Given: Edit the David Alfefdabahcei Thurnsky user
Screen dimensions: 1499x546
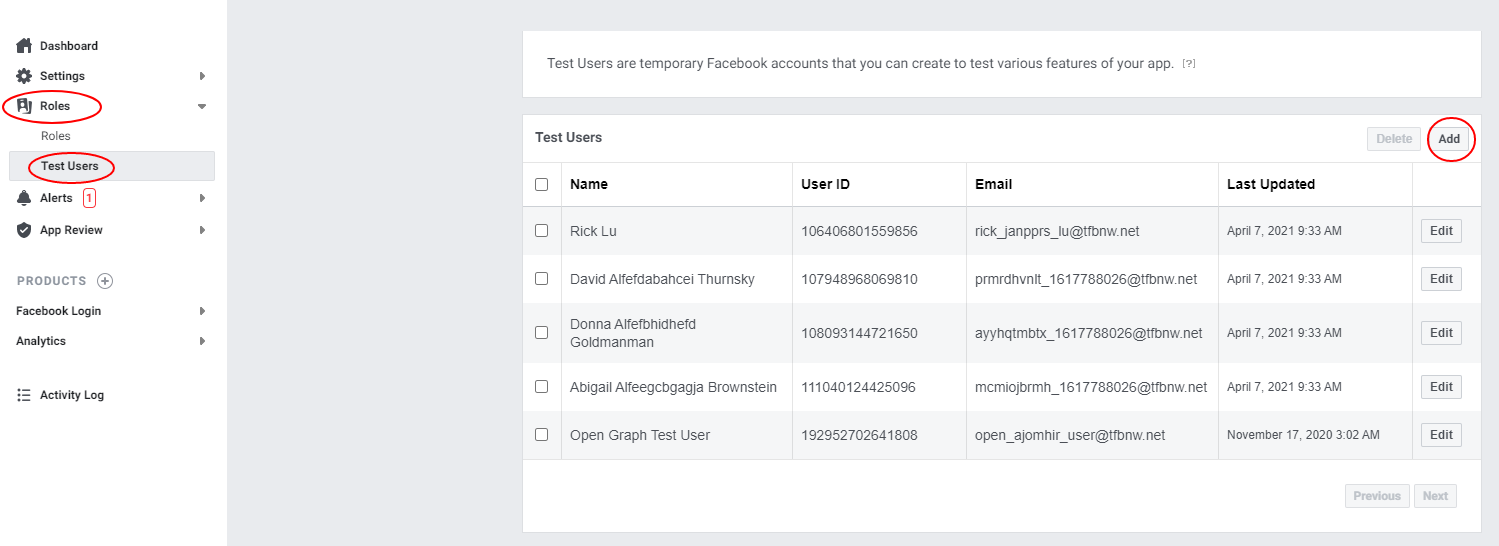Looking at the screenshot, I should click(1441, 279).
